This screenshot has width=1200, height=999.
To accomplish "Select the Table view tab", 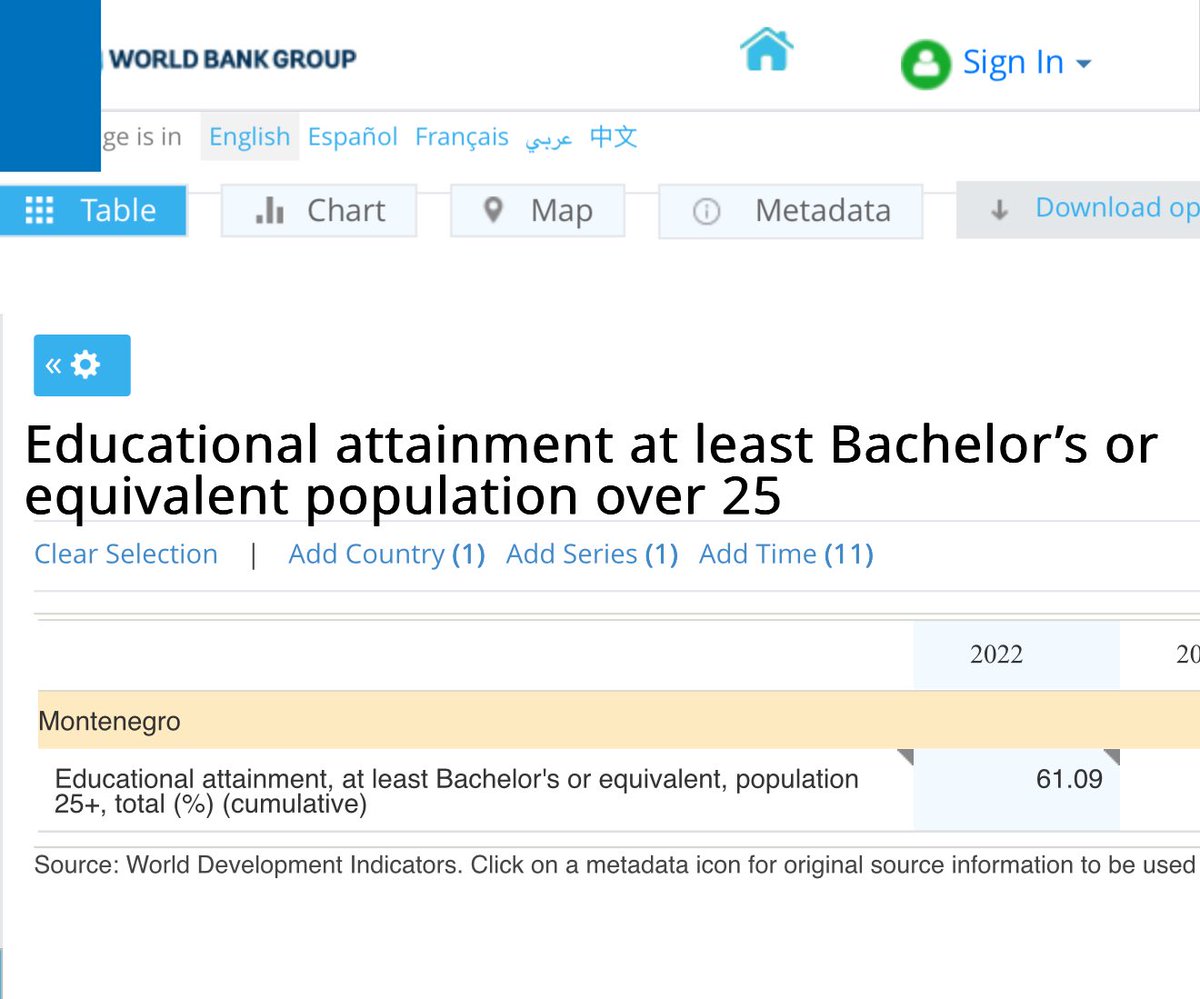I will (x=93, y=210).
